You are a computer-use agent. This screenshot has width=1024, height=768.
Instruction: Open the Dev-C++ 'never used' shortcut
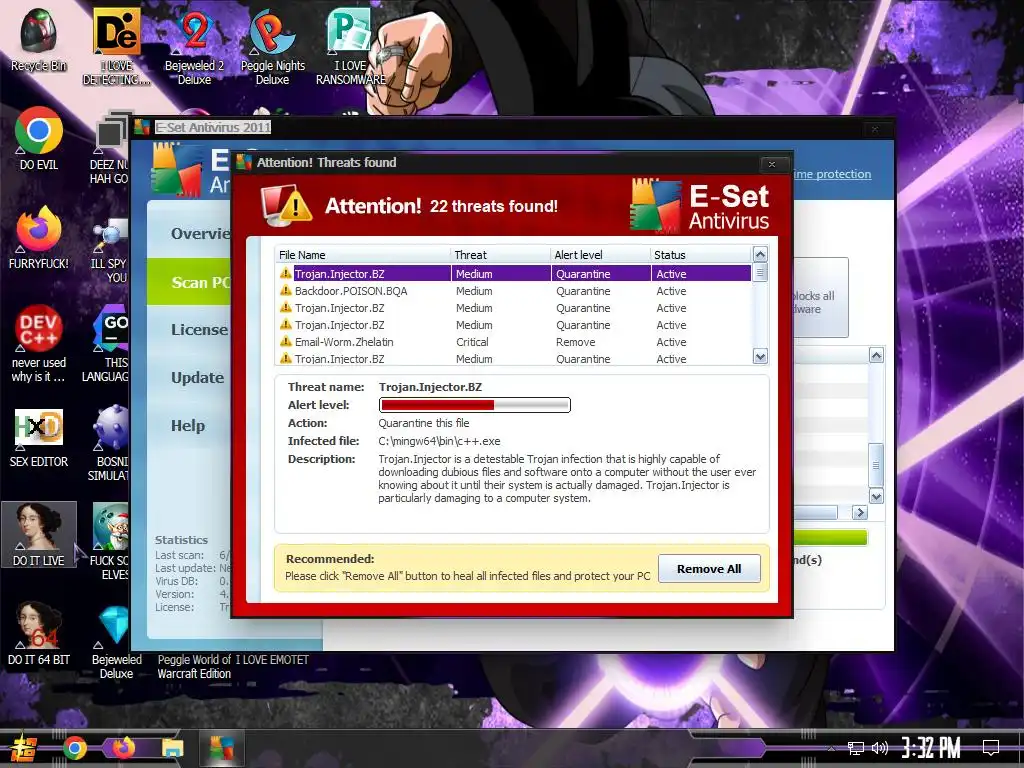(39, 343)
